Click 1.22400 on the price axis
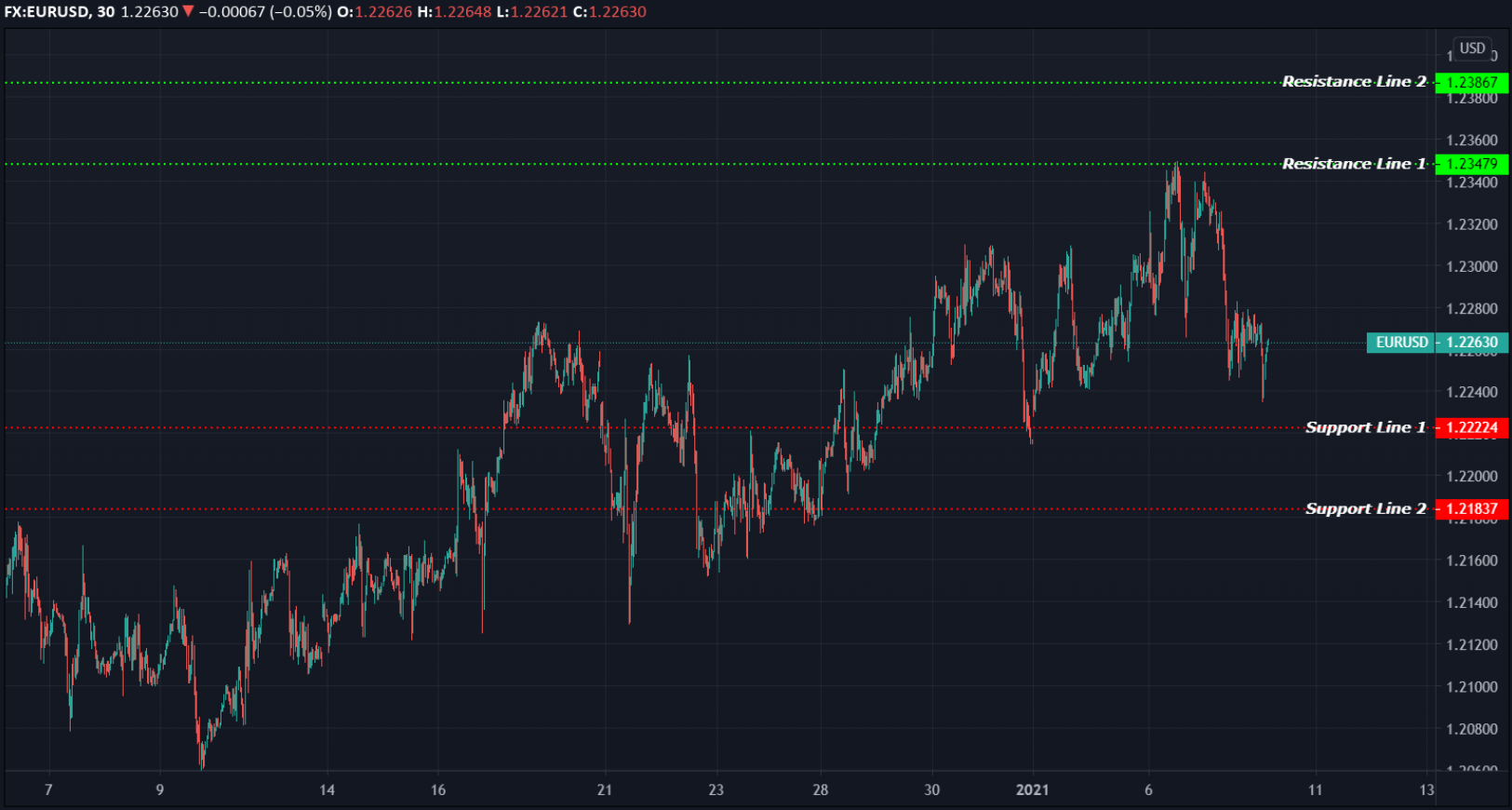 1472,392
